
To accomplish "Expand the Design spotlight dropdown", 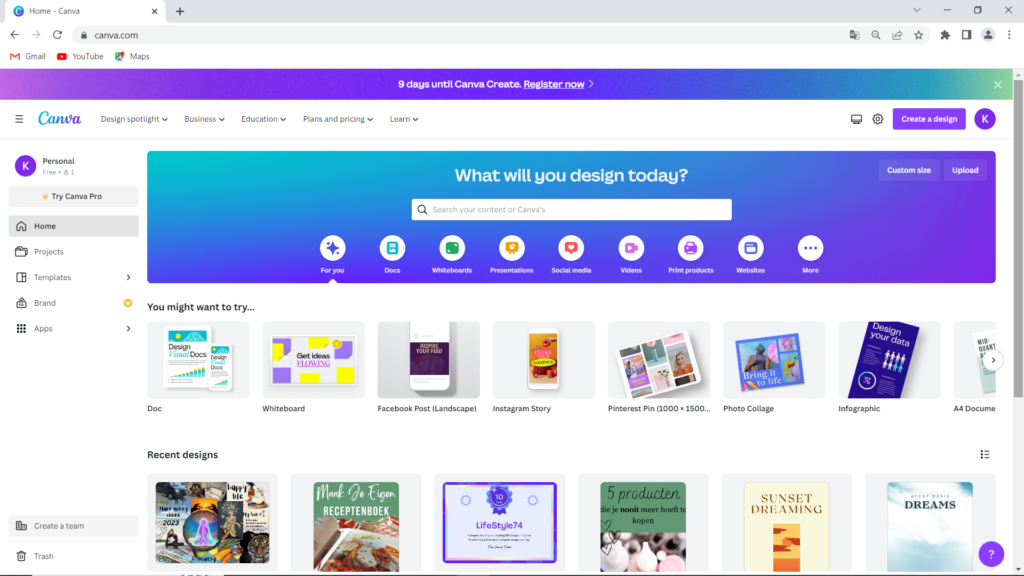I will click(x=134, y=119).
